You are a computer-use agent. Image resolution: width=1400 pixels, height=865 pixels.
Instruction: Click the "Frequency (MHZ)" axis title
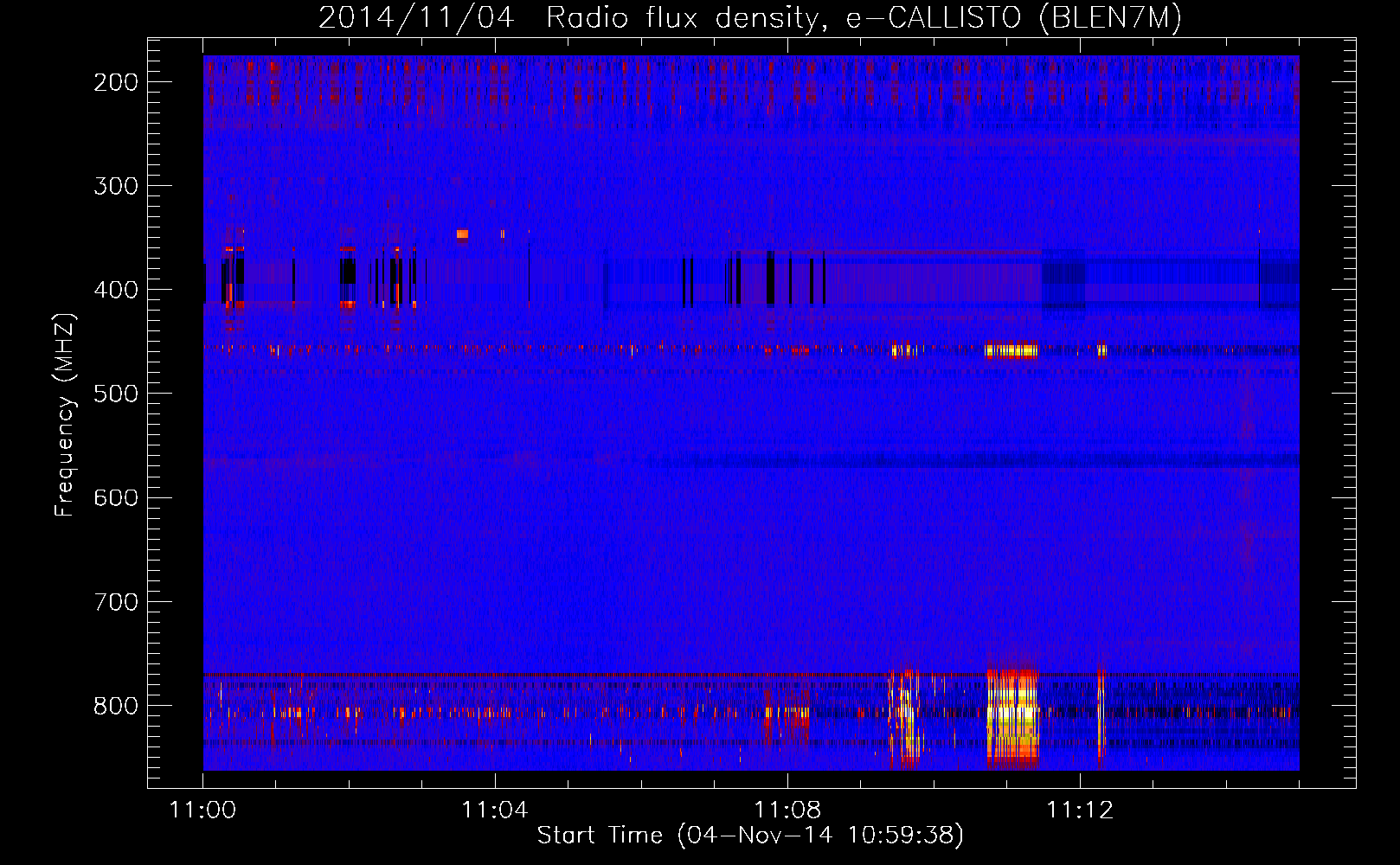coord(65,414)
